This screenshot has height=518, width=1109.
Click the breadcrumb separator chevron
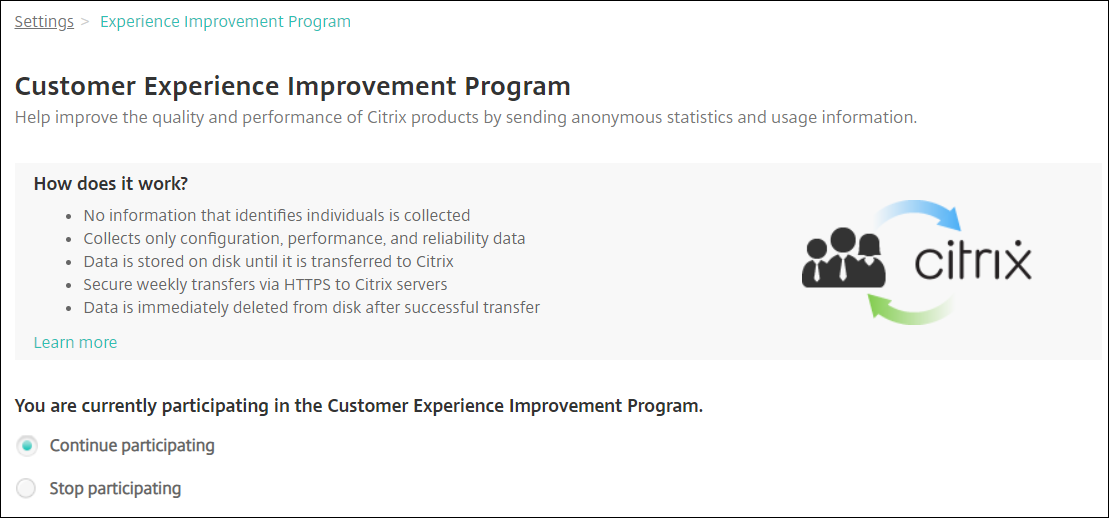click(x=87, y=22)
